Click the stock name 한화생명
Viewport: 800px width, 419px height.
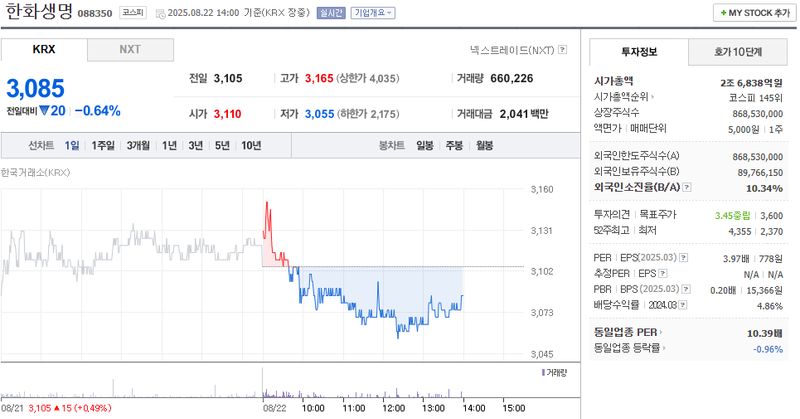39,11
